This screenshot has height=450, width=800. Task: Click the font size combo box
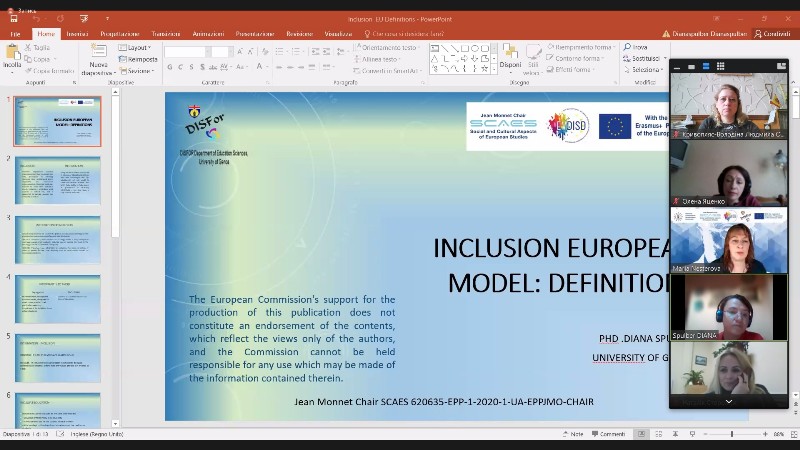coord(222,52)
